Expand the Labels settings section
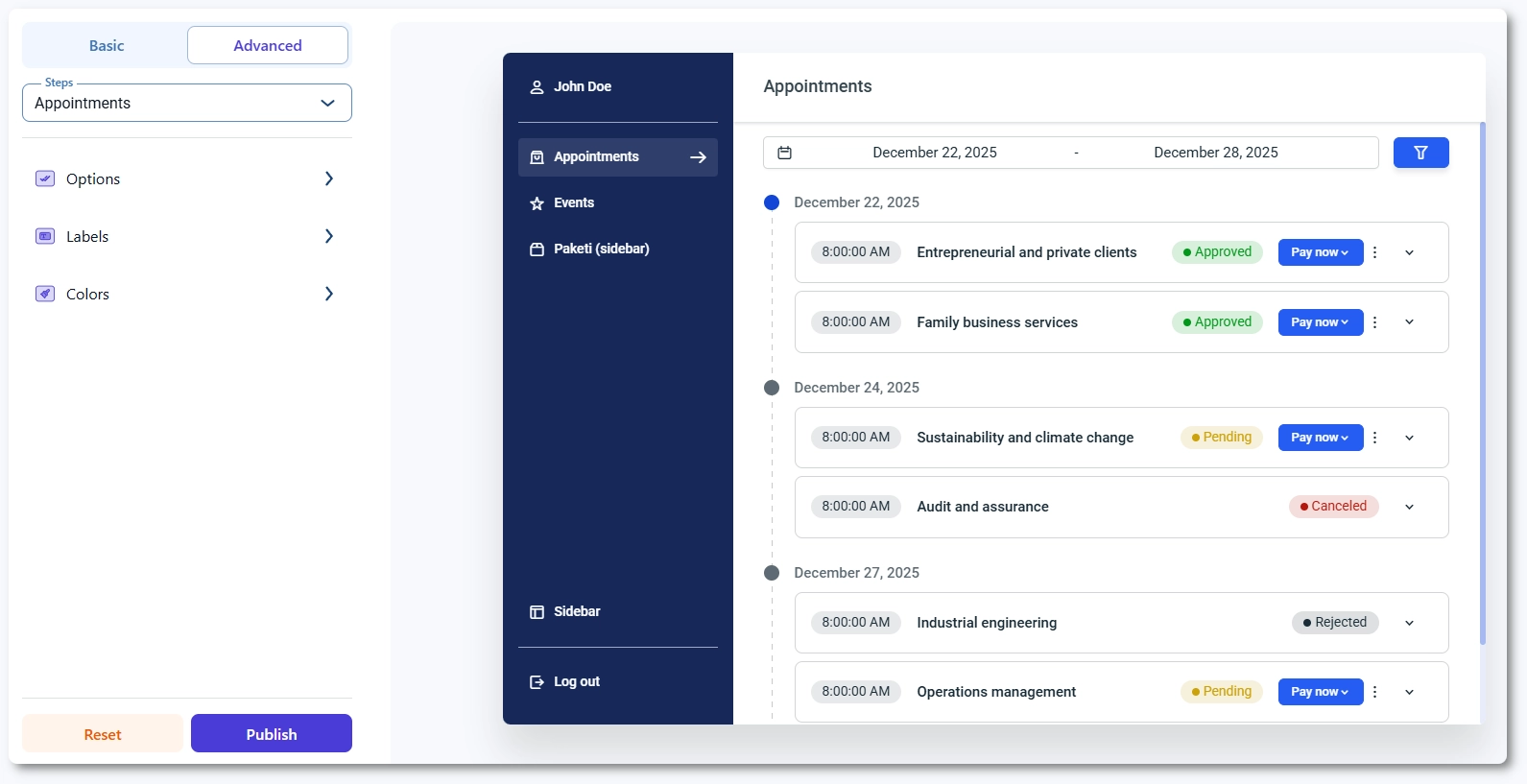This screenshot has width=1527, height=784. point(186,237)
